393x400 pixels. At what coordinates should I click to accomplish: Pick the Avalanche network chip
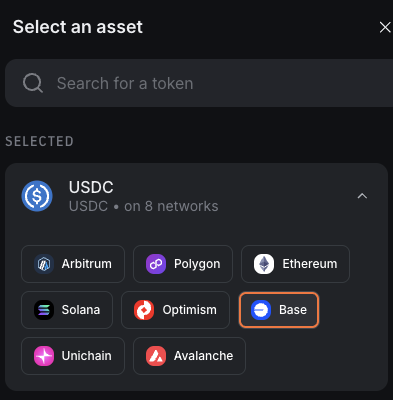click(x=189, y=356)
